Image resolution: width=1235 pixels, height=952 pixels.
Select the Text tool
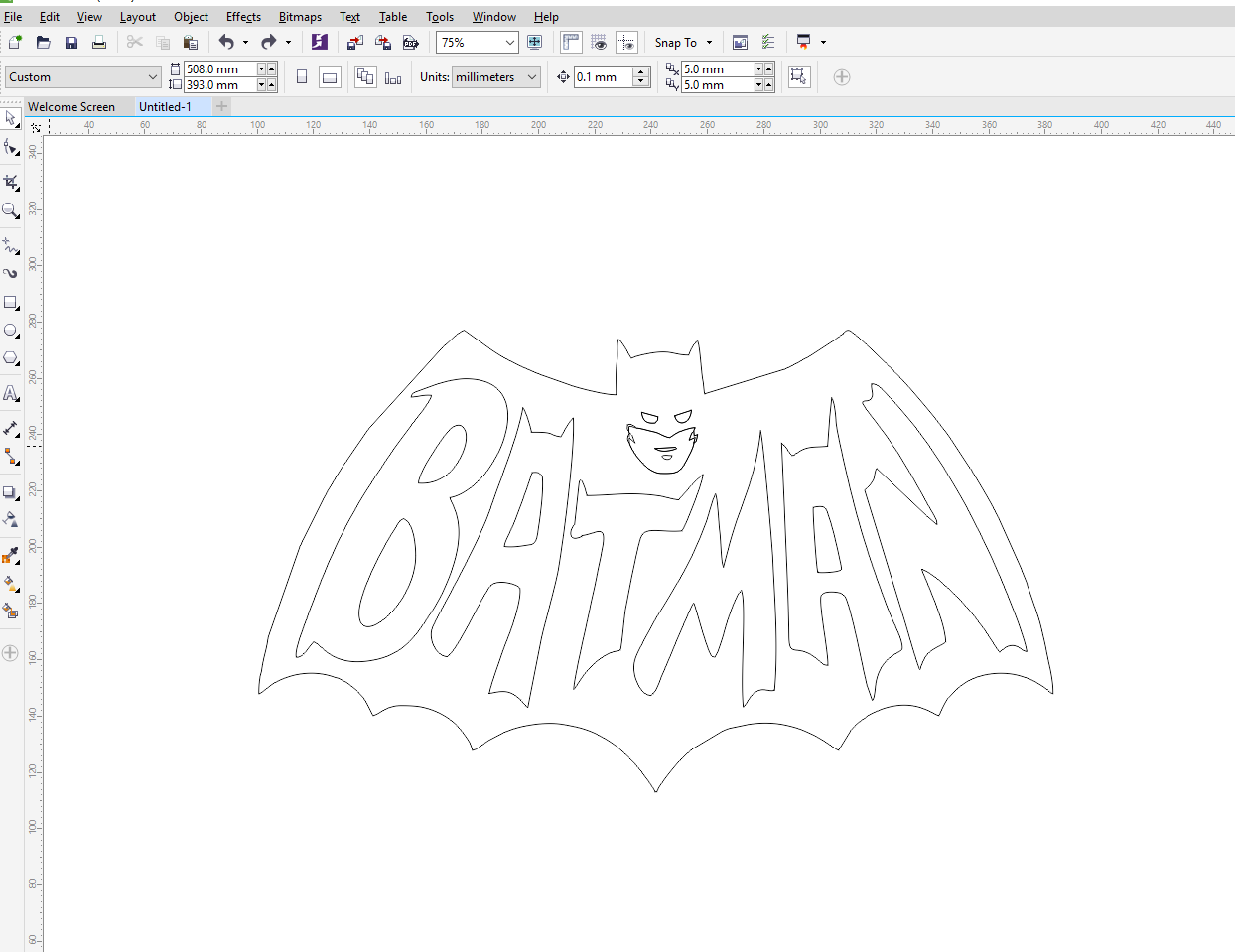coord(11,393)
